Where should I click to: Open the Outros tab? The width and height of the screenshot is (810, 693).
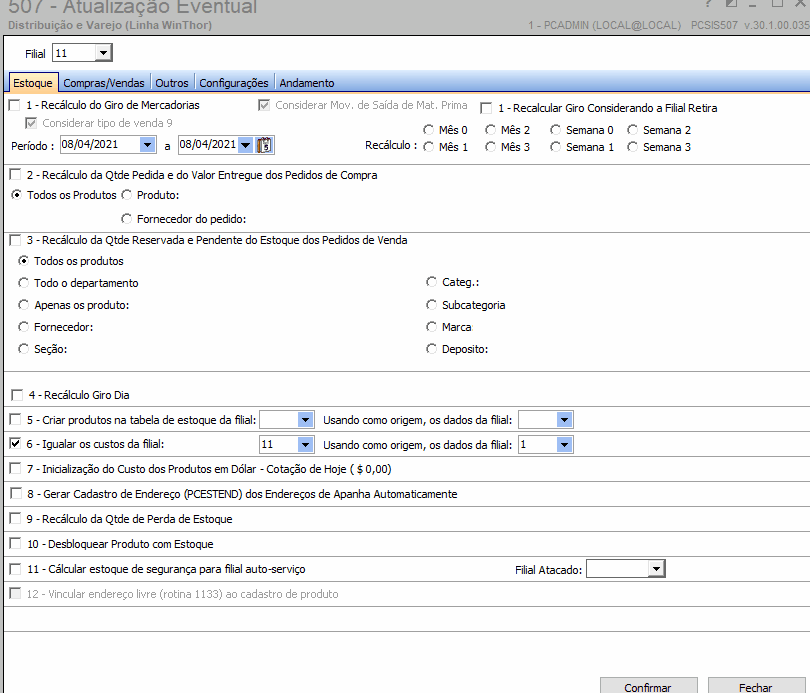(x=172, y=83)
